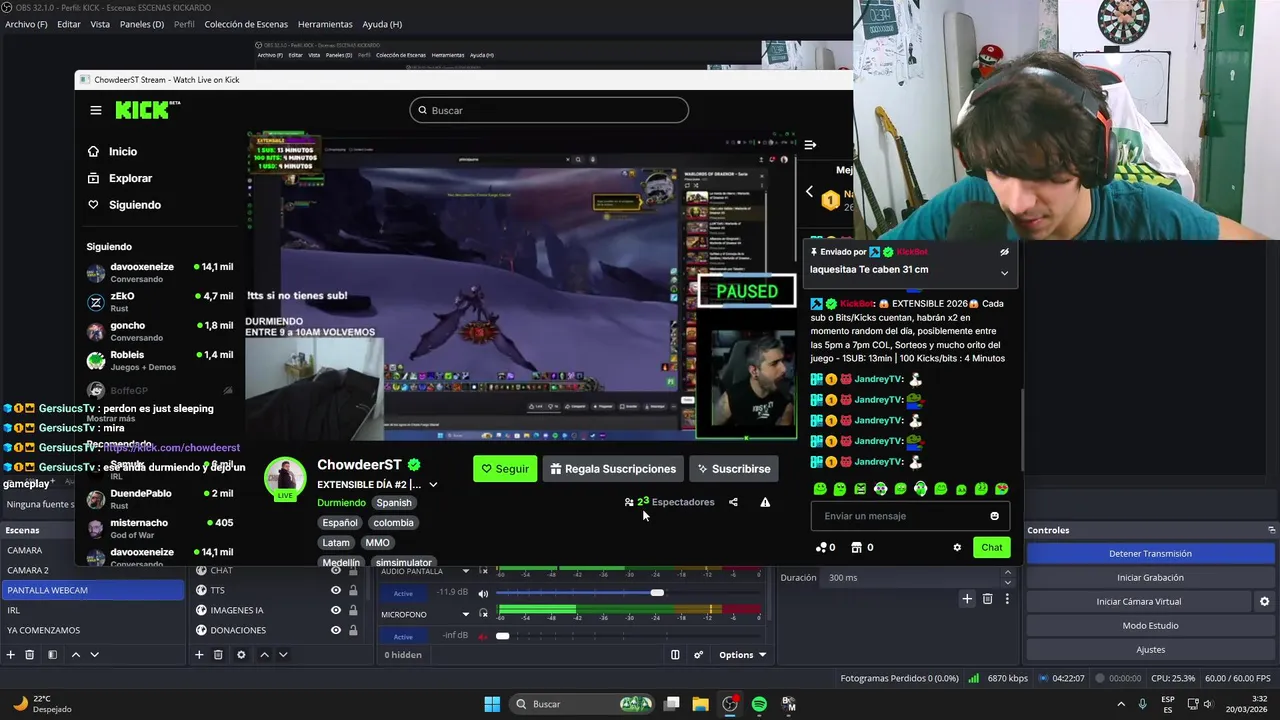Open Kick chat settings gear
The height and width of the screenshot is (720, 1280).
957,547
